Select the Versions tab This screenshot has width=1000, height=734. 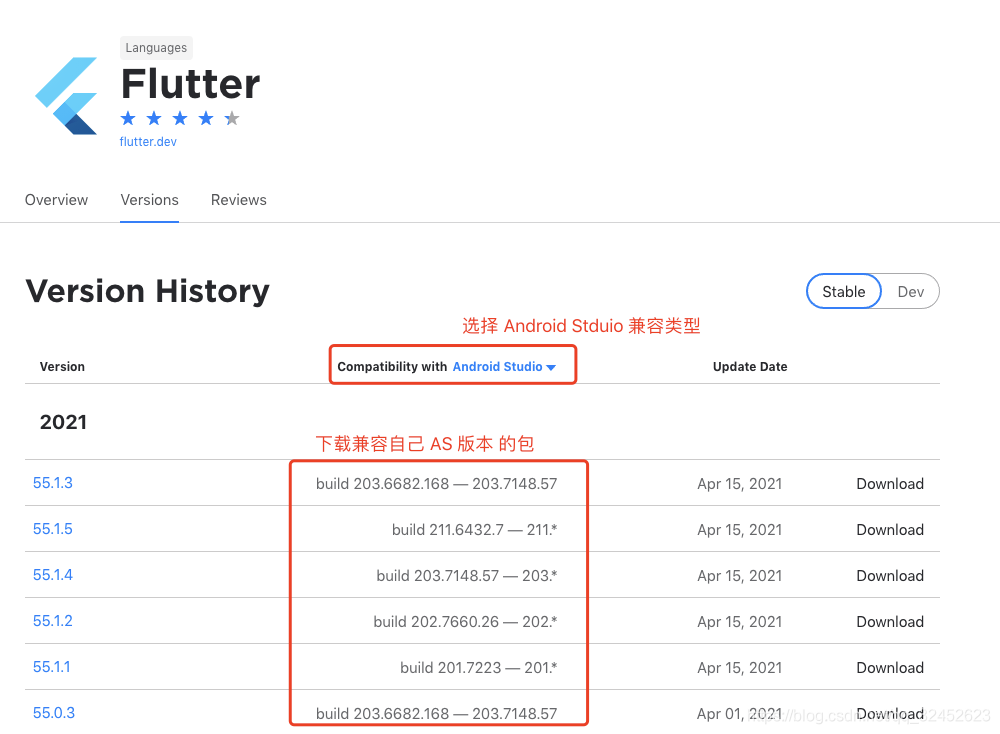149,200
